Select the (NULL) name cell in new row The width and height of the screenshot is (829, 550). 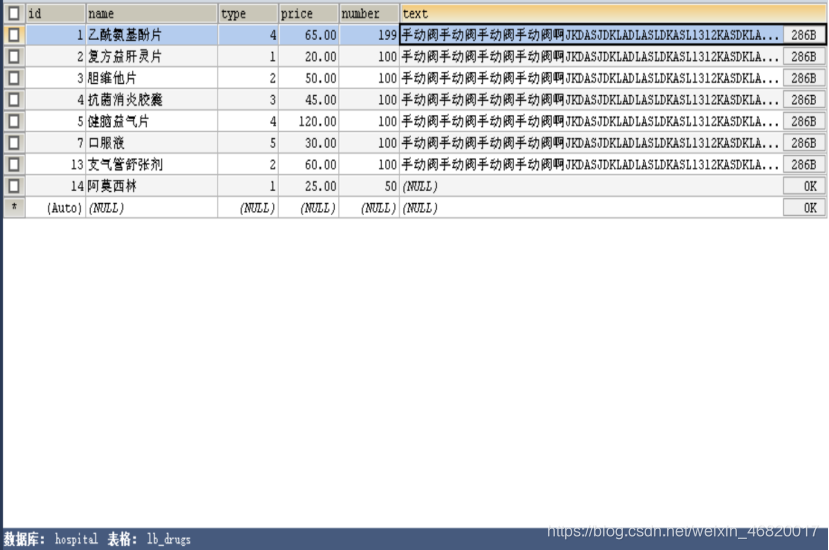(151, 208)
